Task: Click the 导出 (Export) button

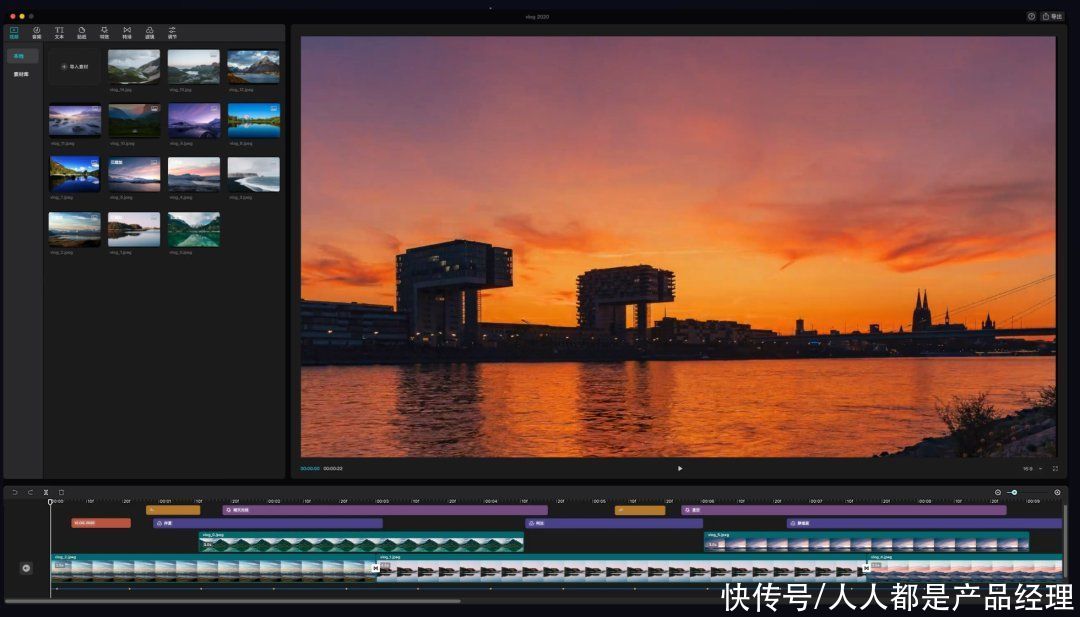Action: (x=1052, y=16)
